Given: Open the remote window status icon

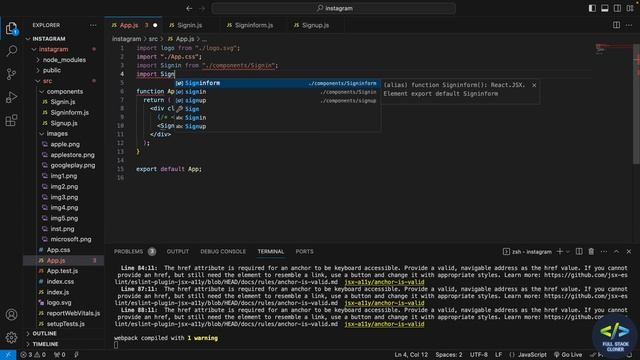Looking at the screenshot, I should [x=8, y=355].
